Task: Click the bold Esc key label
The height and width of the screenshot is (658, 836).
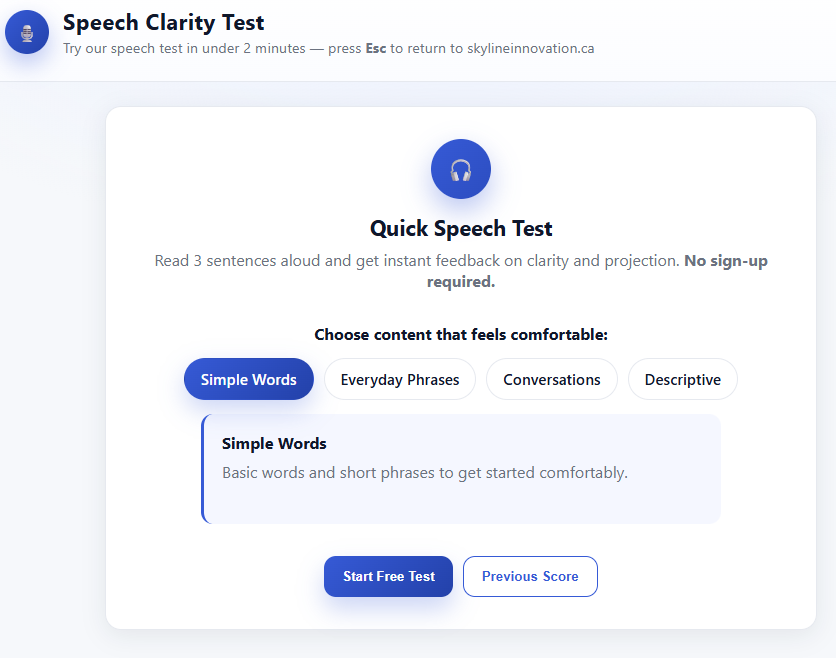Action: [376, 48]
